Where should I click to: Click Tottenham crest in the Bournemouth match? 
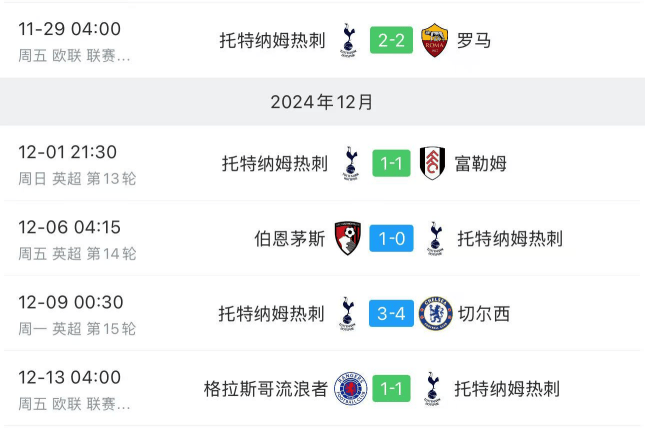[x=435, y=238]
